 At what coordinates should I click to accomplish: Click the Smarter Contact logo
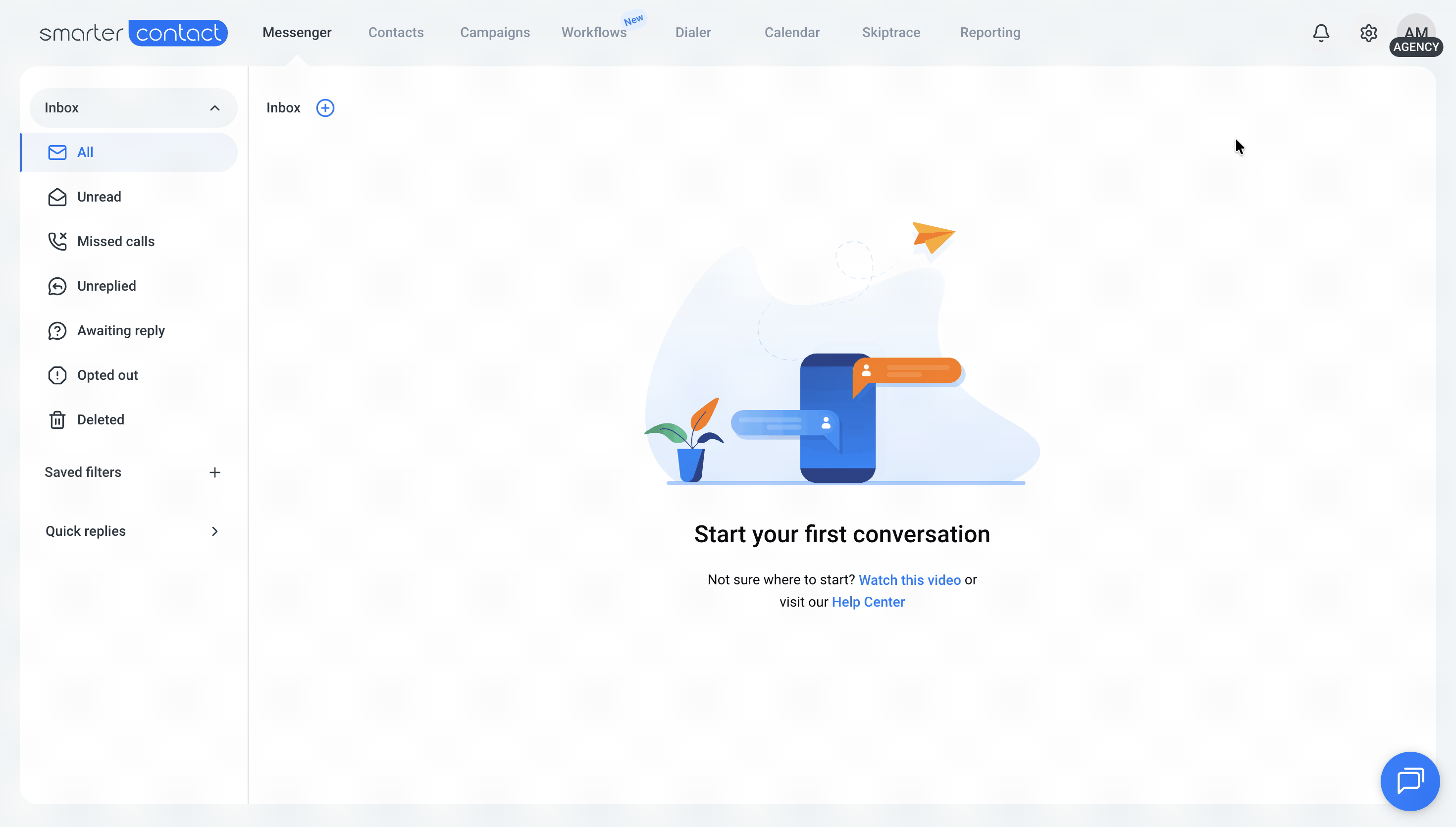pos(133,33)
